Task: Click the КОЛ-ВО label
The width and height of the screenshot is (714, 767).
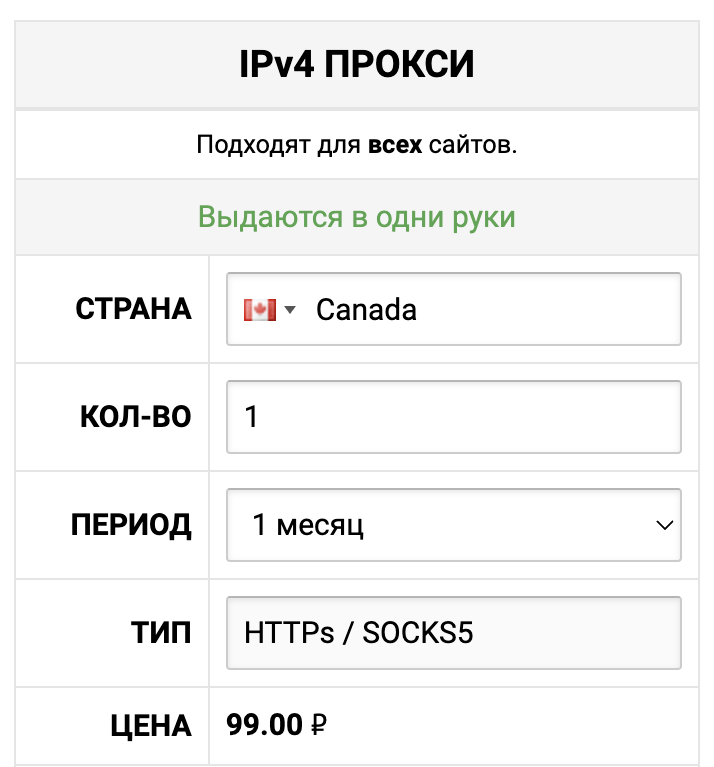Action: tap(136, 417)
